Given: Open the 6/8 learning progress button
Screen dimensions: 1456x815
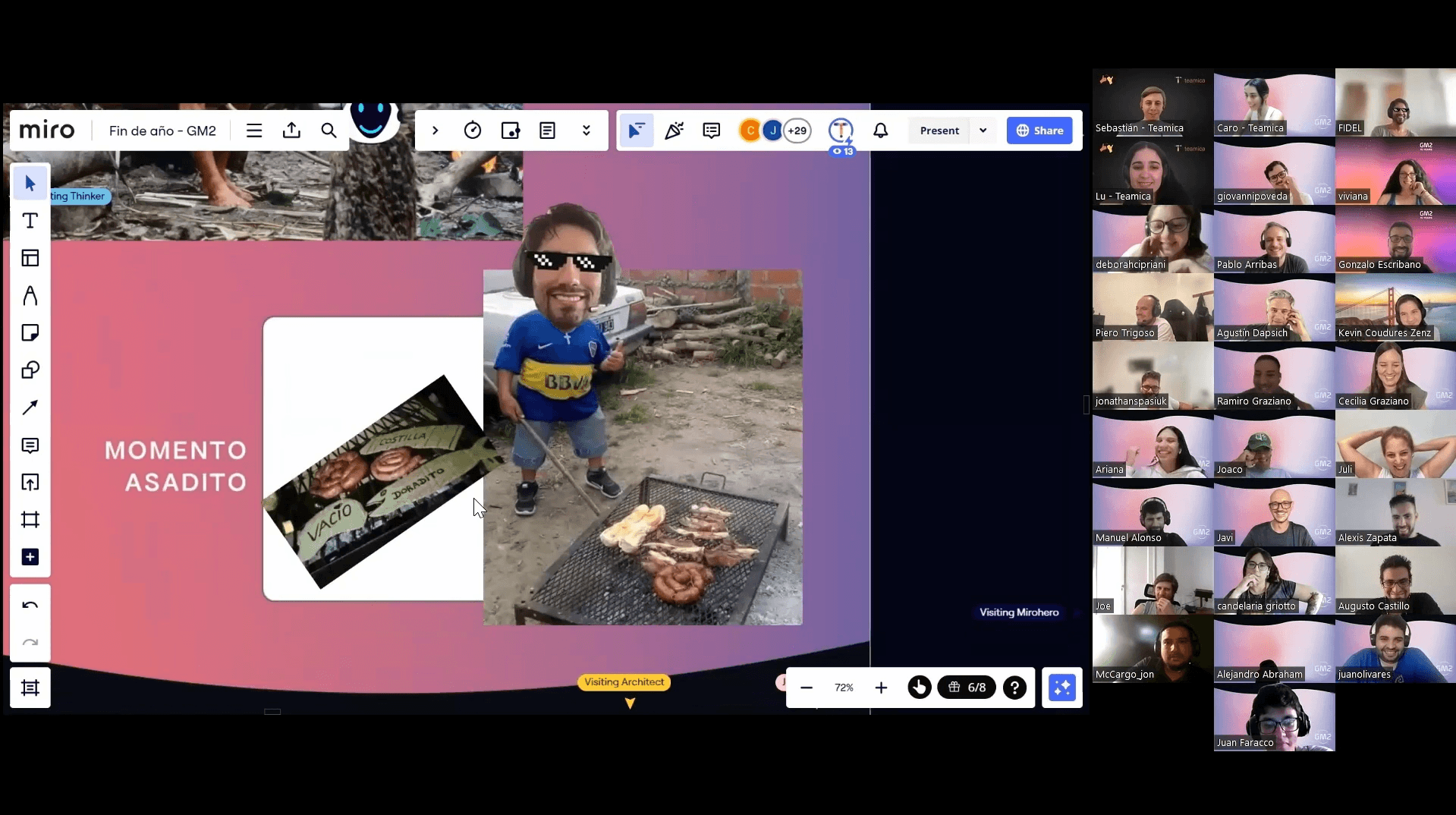Looking at the screenshot, I should 967,688.
